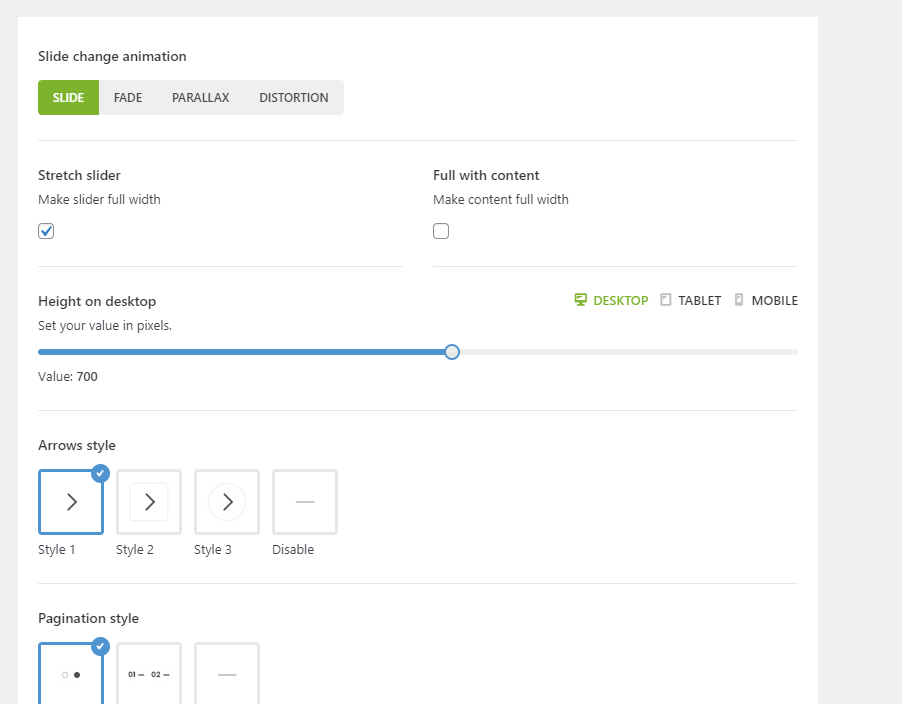Click the desktop monitor icon
This screenshot has width=902, height=704.
(x=580, y=300)
